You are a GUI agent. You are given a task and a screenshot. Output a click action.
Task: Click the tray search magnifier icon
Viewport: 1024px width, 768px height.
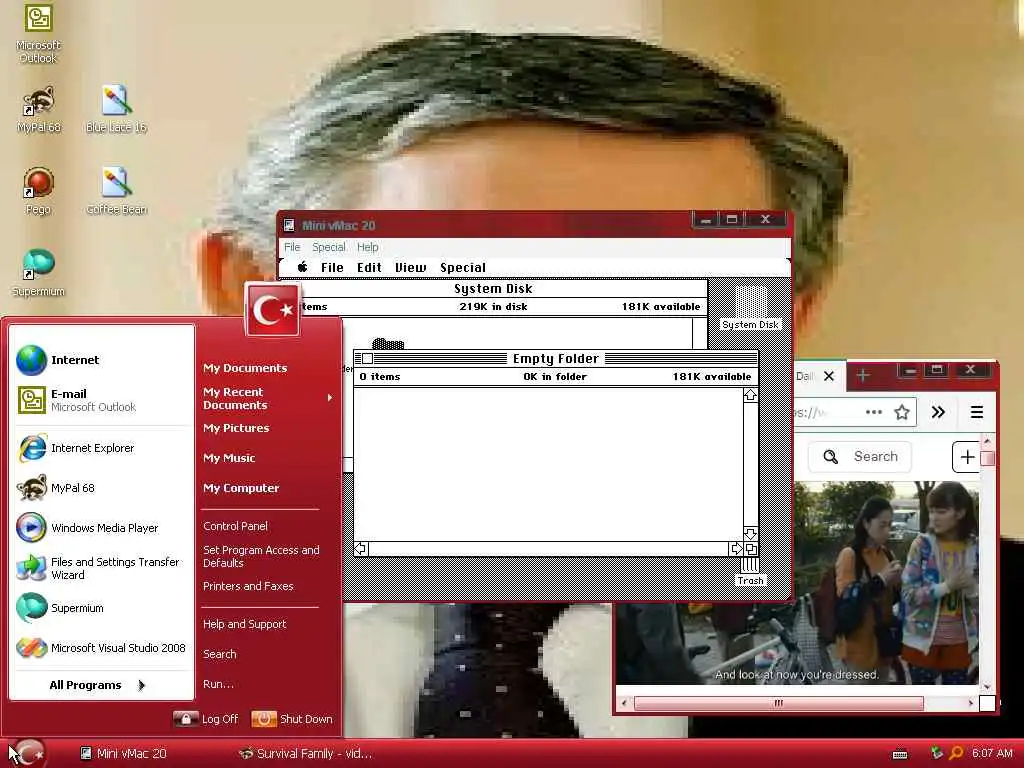pos(955,753)
